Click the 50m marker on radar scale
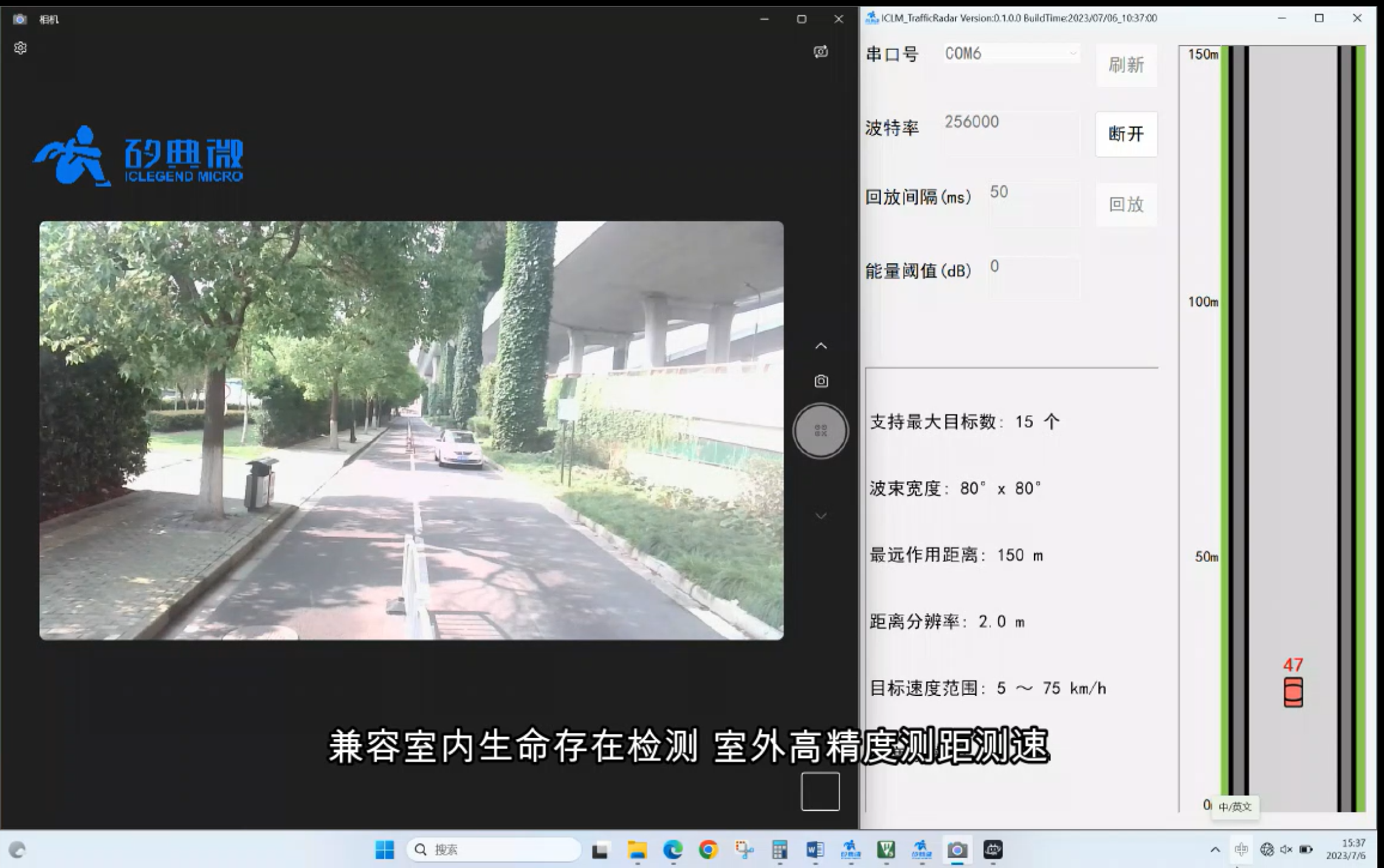The height and width of the screenshot is (868, 1384). [x=1207, y=557]
